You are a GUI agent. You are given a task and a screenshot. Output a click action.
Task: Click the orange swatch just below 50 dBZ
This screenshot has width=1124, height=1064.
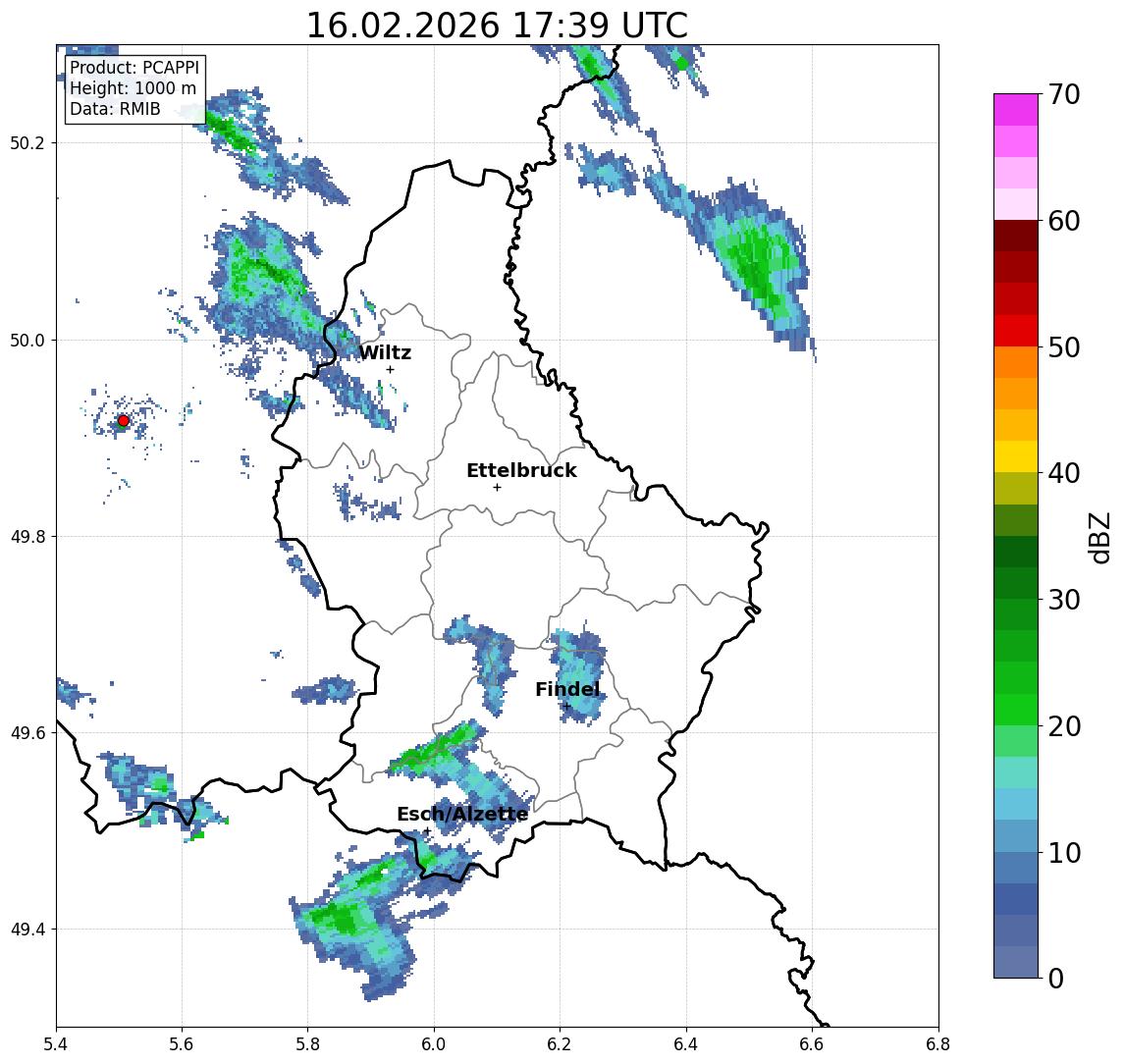click(x=1016, y=362)
